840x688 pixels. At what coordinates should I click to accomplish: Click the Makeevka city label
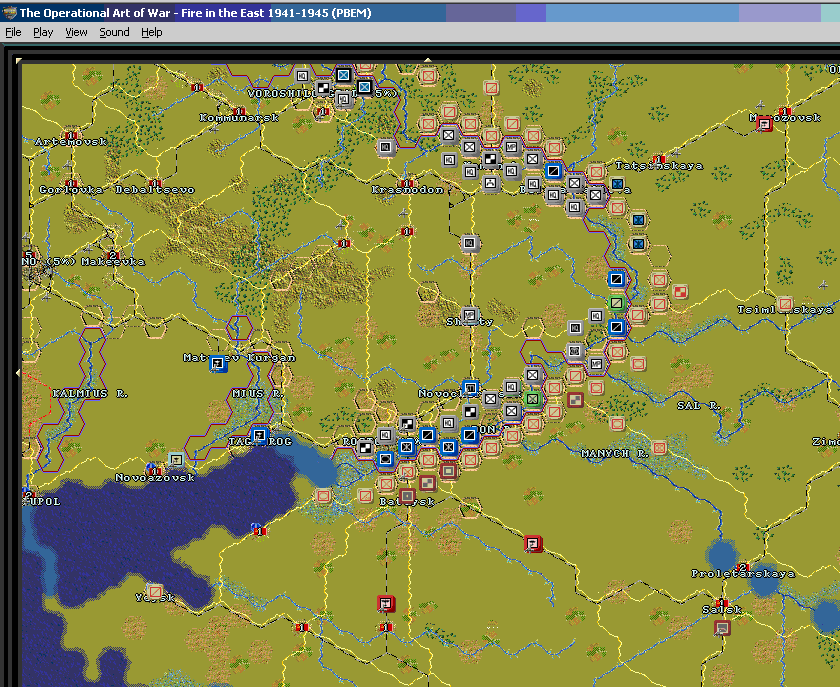pos(113,262)
